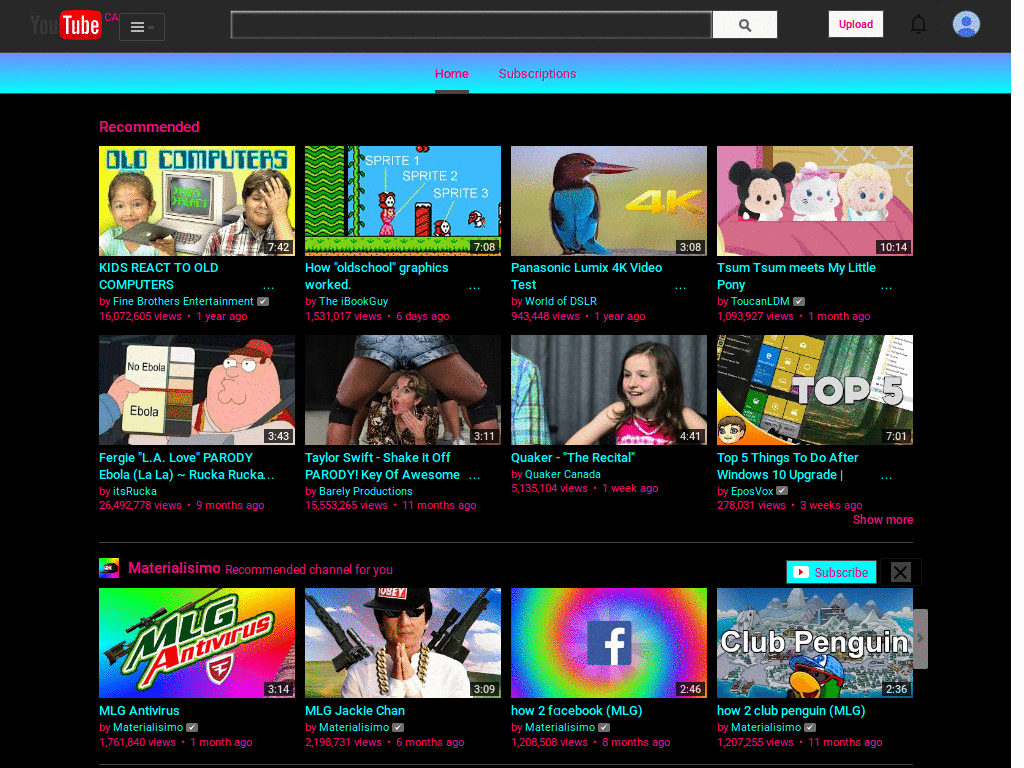Screen dimensions: 1024x768
Task: Focus the search input field
Action: coord(471,25)
